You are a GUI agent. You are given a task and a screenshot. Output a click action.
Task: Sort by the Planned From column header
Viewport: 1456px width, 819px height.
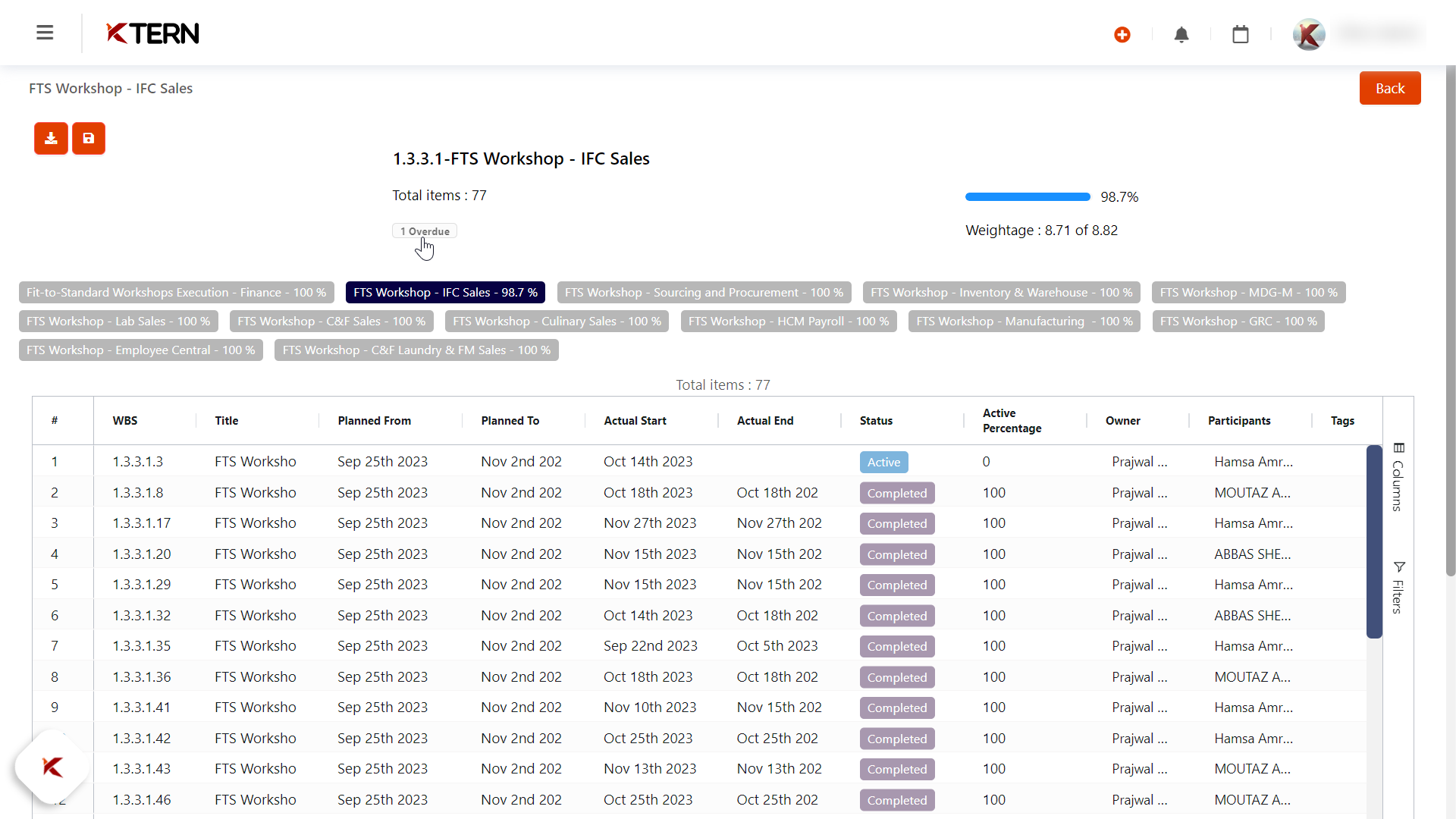375,421
